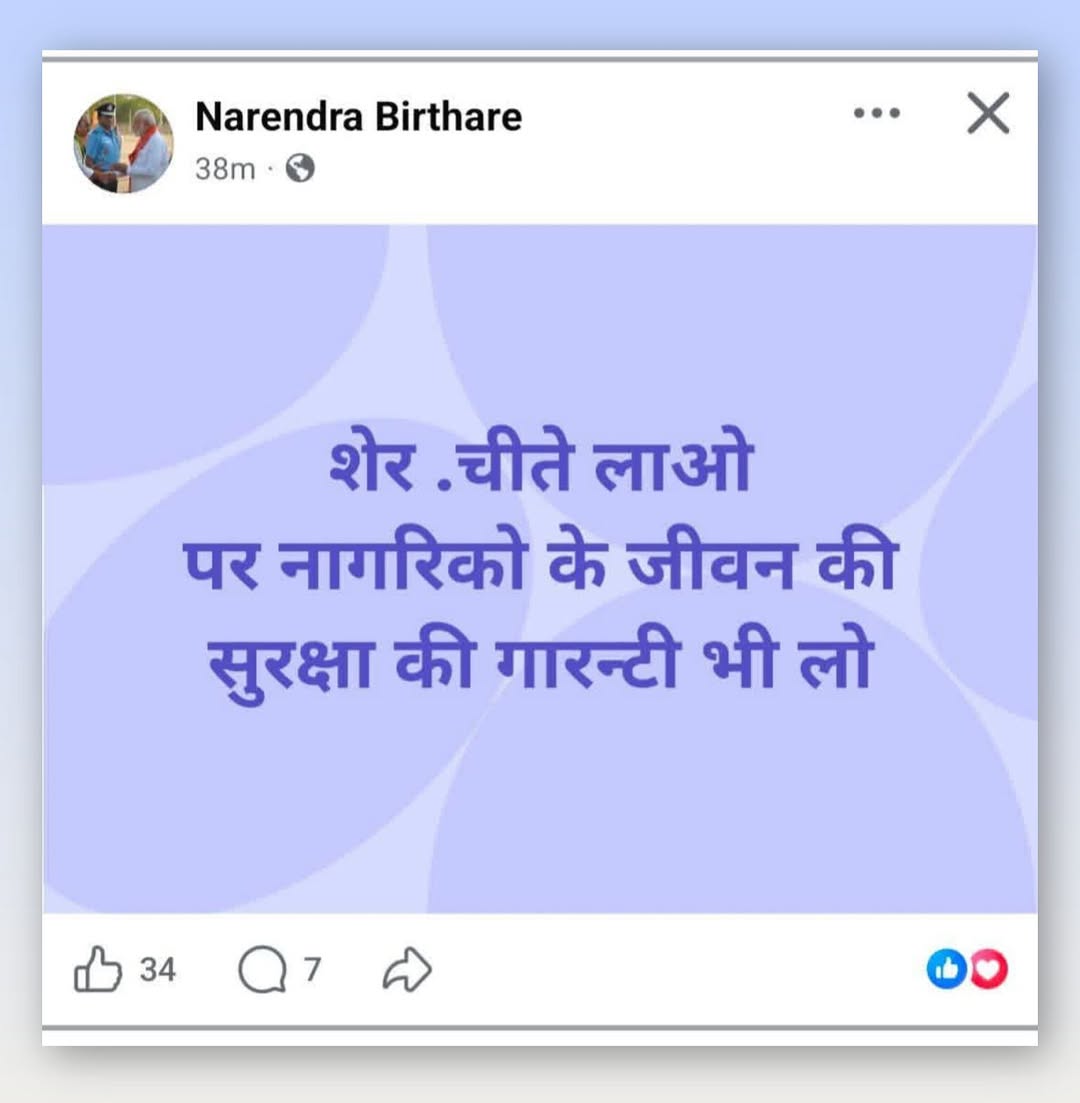
Task: Share the post using the arrow icon
Action: pos(407,969)
